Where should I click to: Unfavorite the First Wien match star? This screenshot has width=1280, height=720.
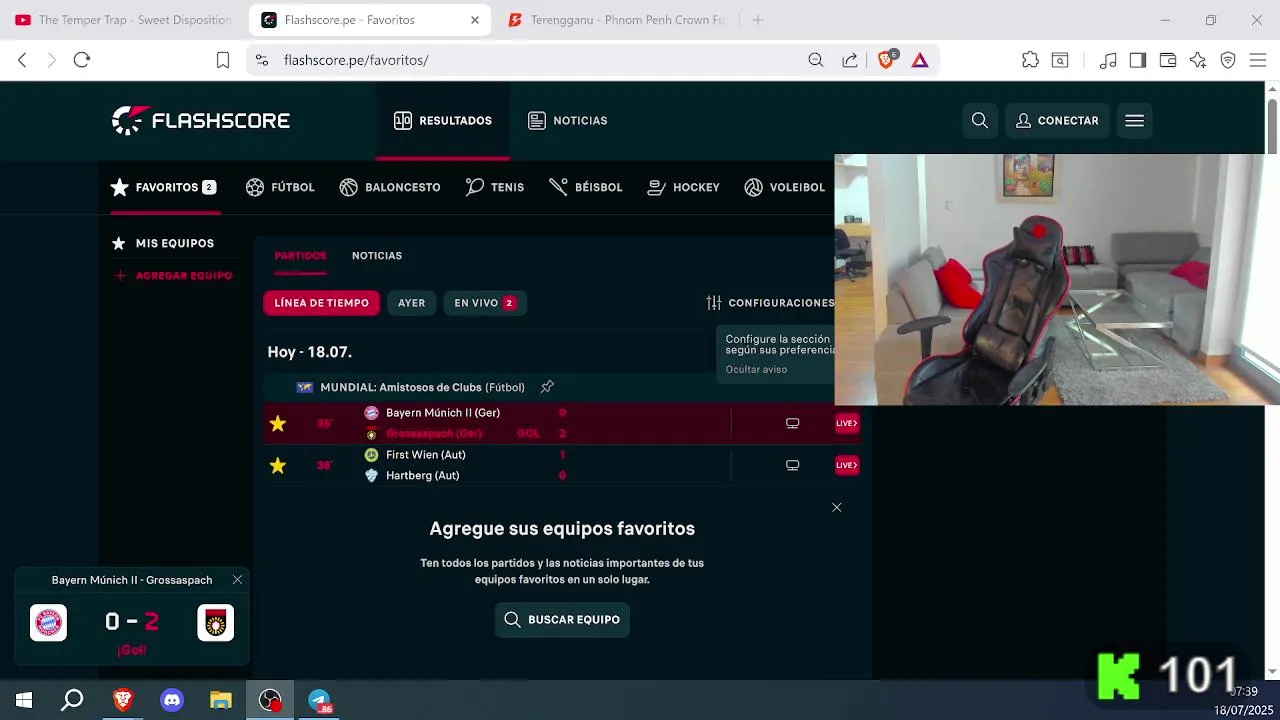point(278,466)
